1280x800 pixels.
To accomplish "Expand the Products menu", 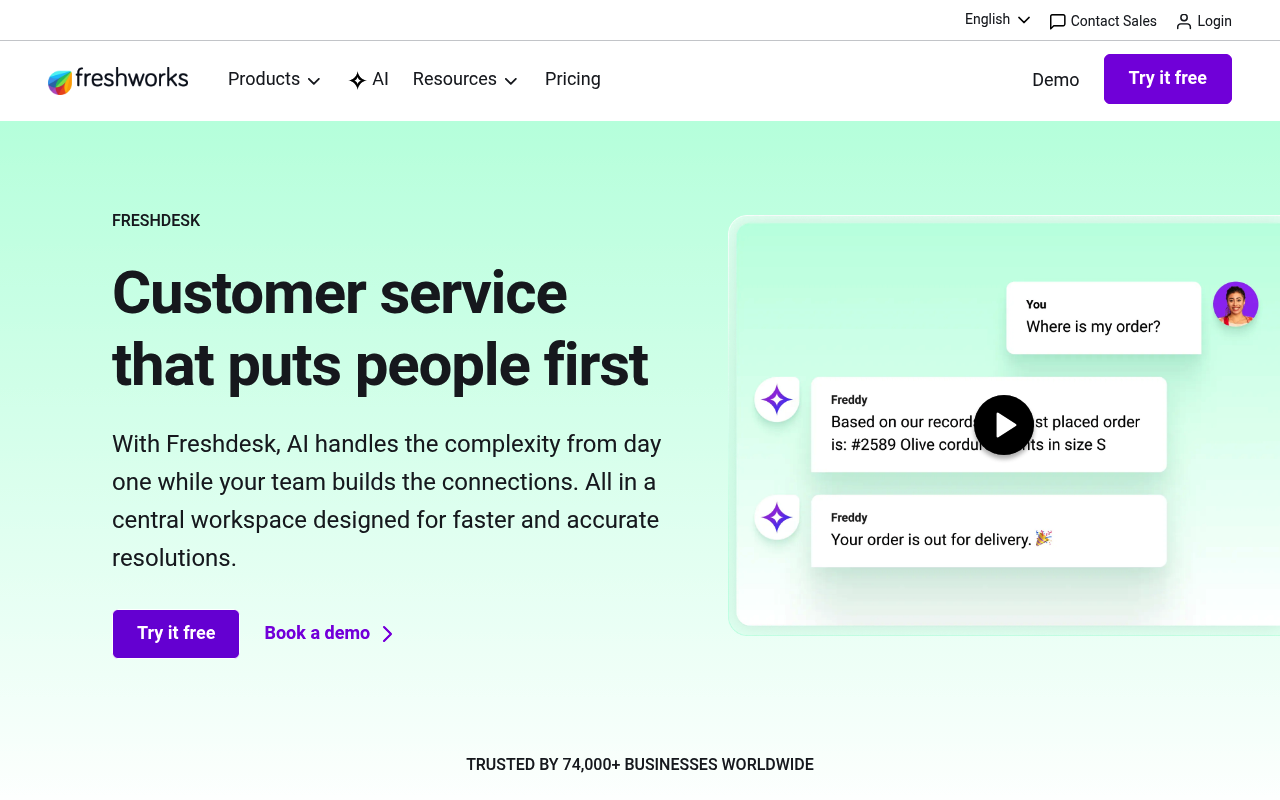I will point(273,79).
